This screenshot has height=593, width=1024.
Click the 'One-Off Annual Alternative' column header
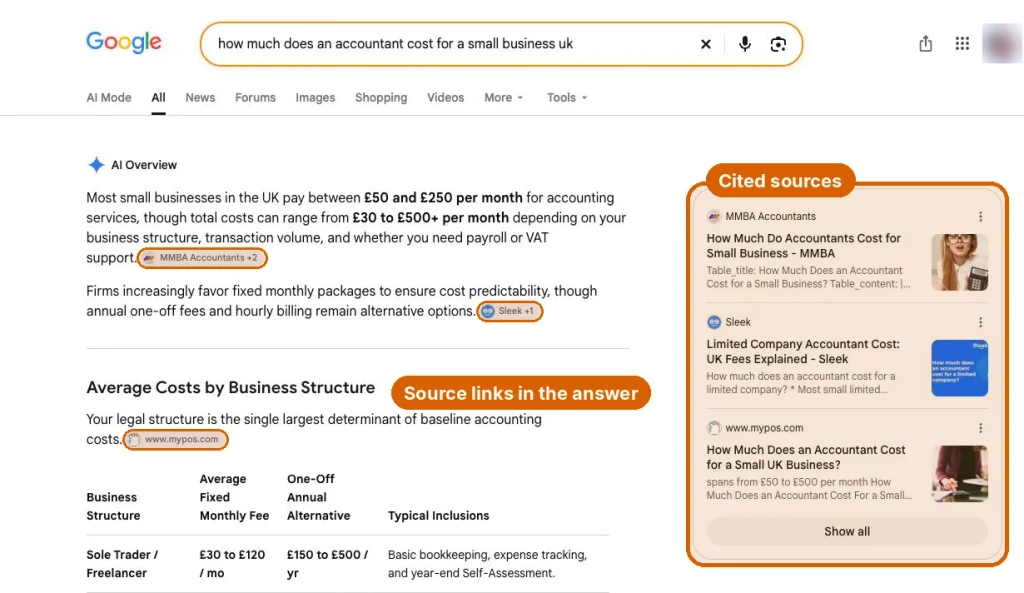(318, 498)
